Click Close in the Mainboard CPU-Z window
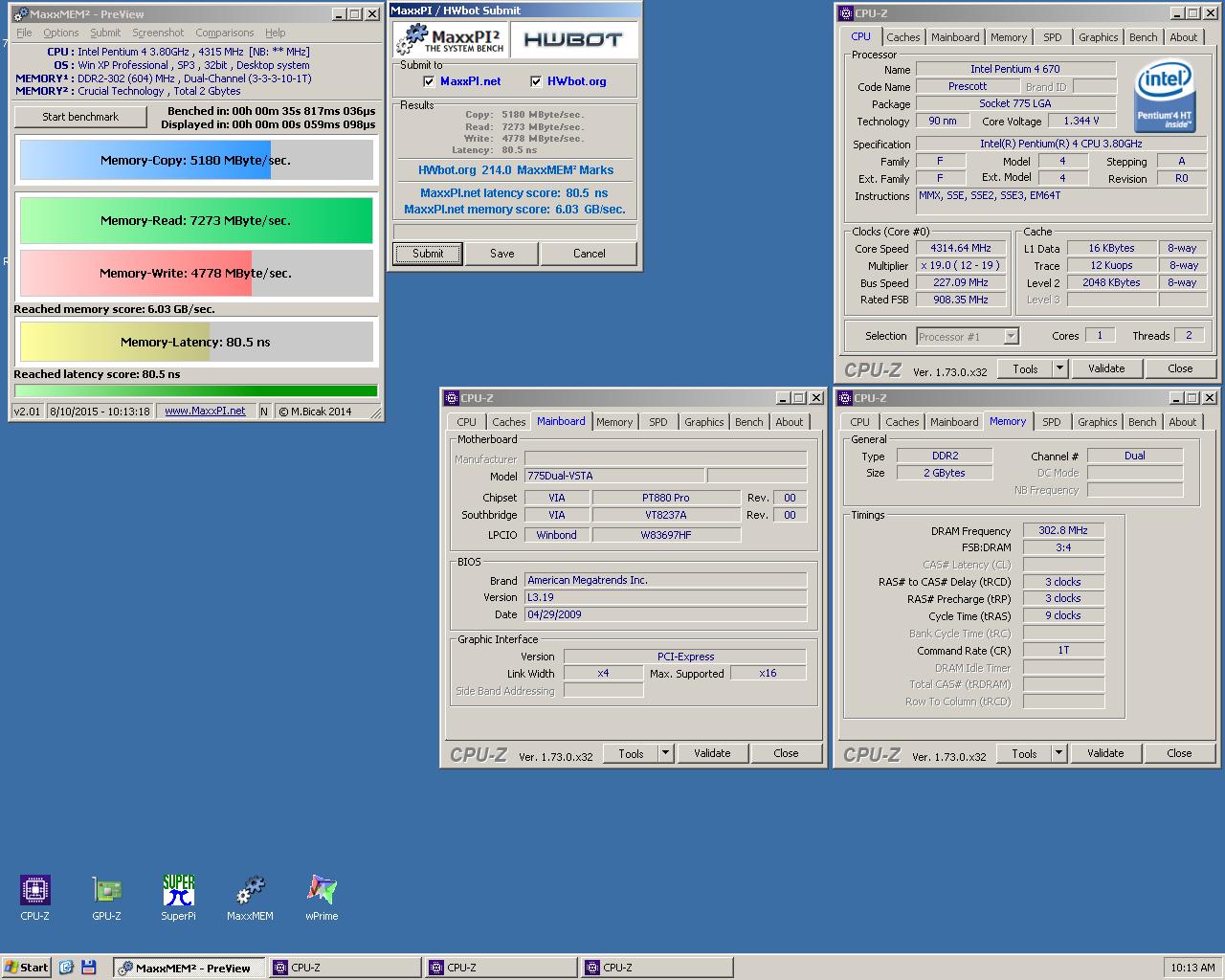The height and width of the screenshot is (980, 1225). click(787, 753)
